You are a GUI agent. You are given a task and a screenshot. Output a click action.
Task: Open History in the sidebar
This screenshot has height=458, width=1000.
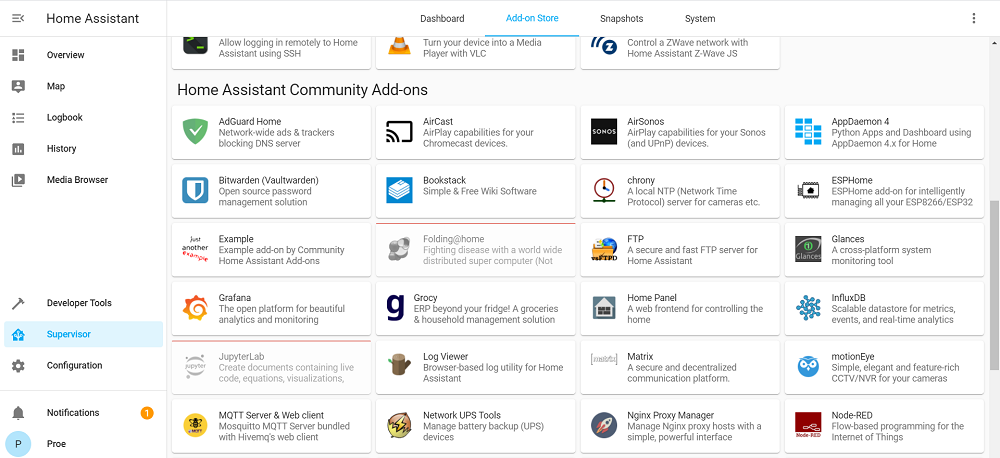pyautogui.click(x=84, y=149)
